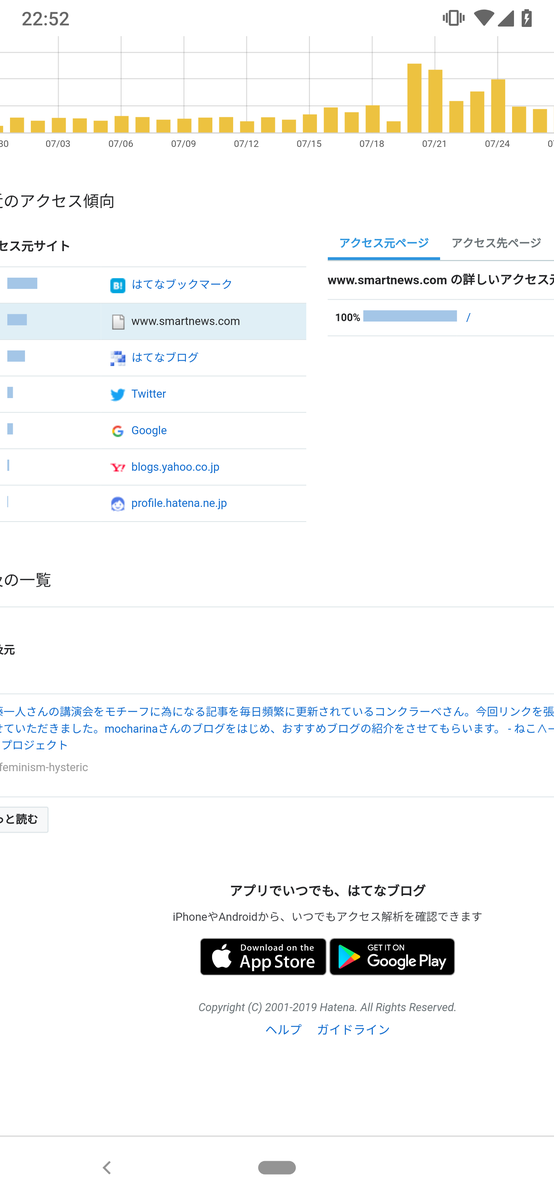
Task: Open the はてなブックマーク referrer link
Action: 181,285
